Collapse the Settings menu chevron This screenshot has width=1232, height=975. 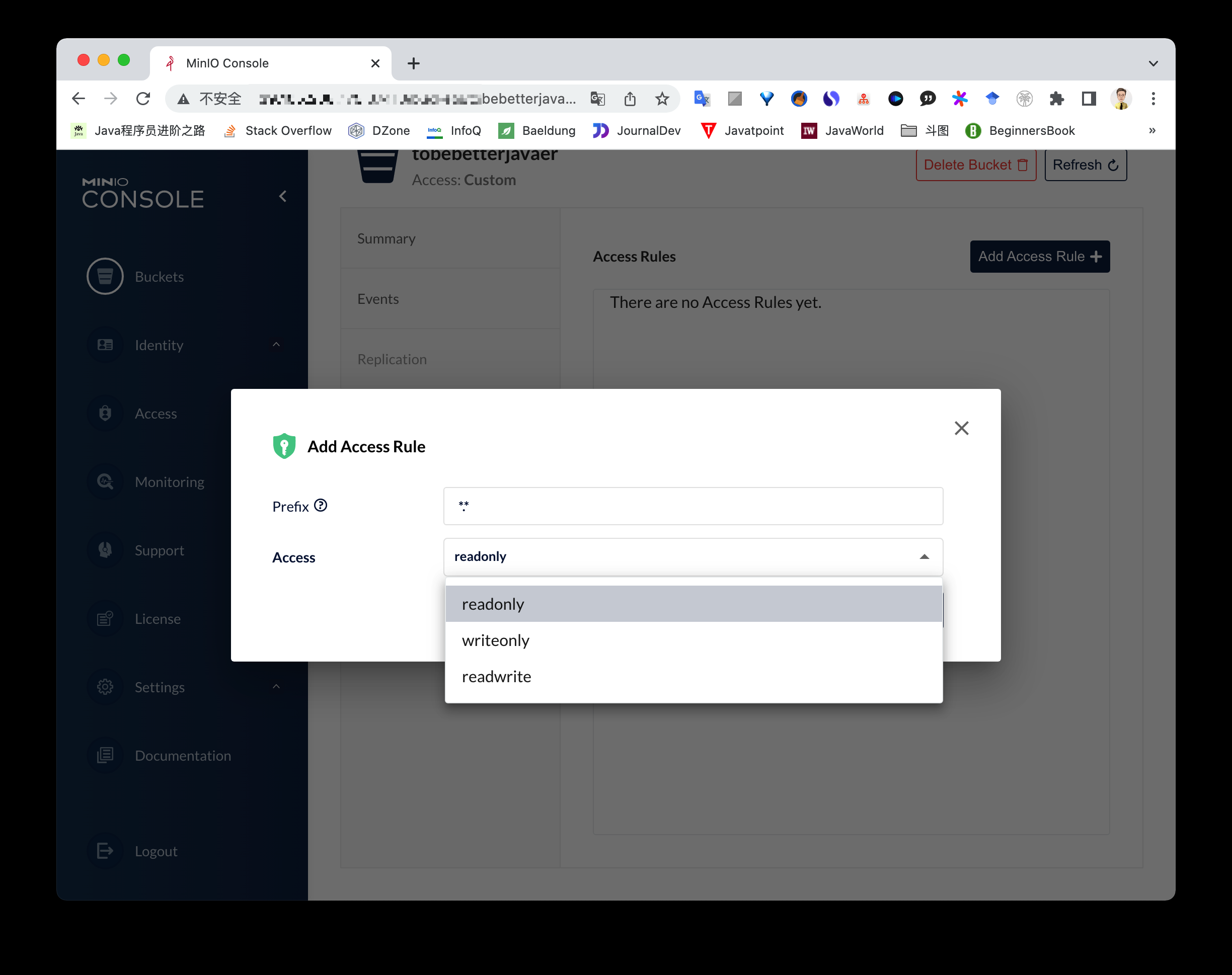(x=276, y=687)
